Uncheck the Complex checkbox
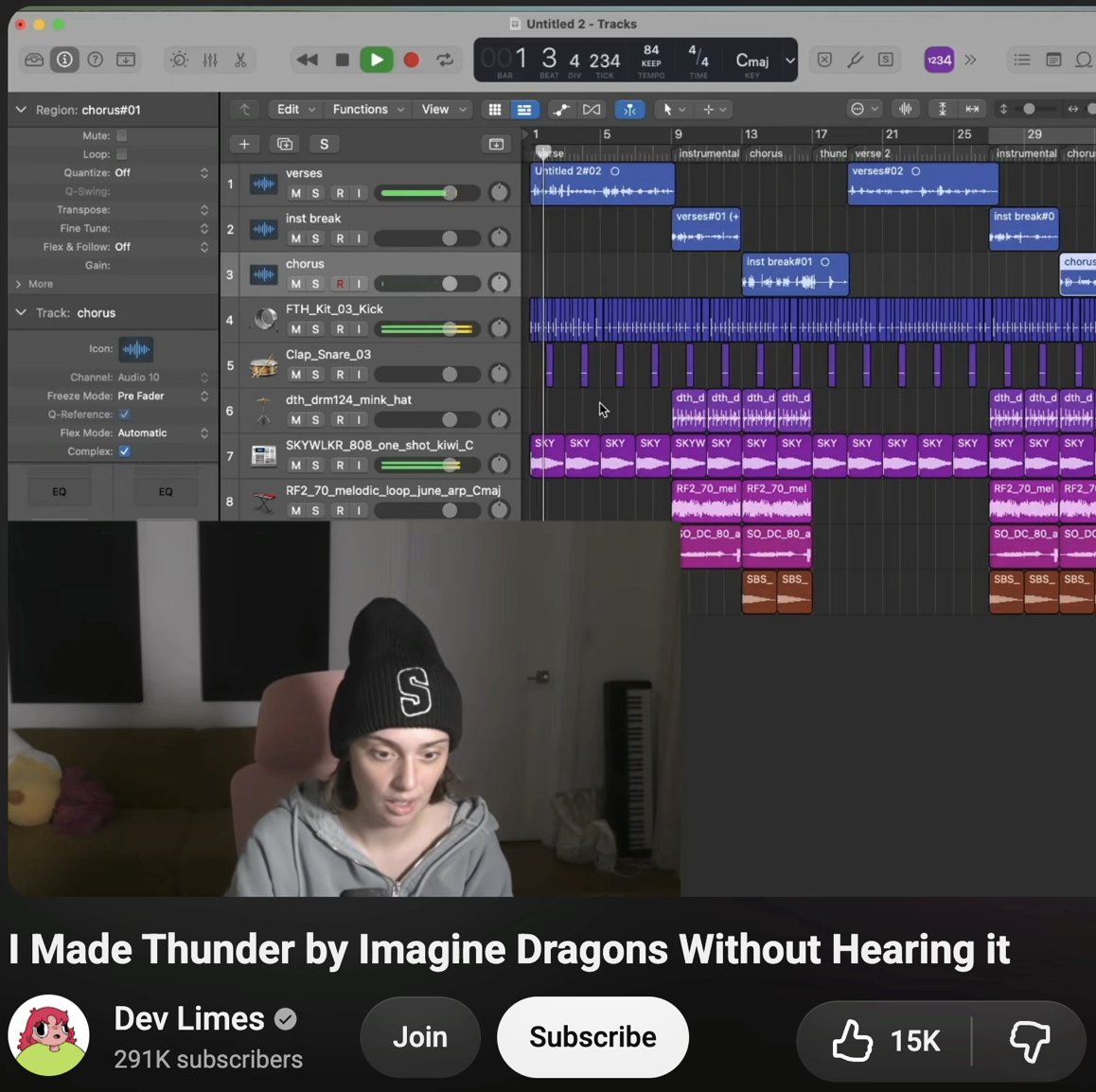 pyautogui.click(x=124, y=451)
